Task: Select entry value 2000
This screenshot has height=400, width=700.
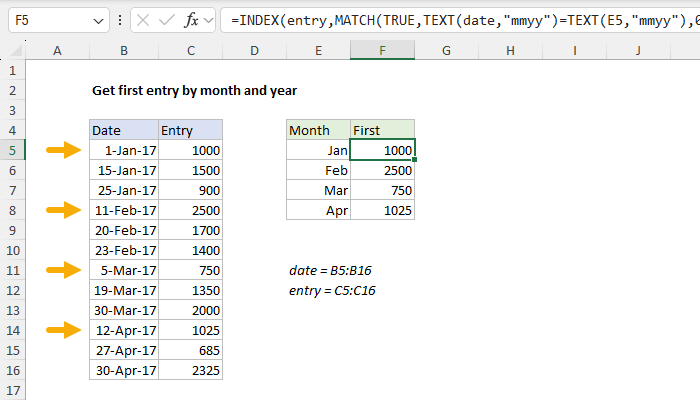Action: [x=191, y=310]
